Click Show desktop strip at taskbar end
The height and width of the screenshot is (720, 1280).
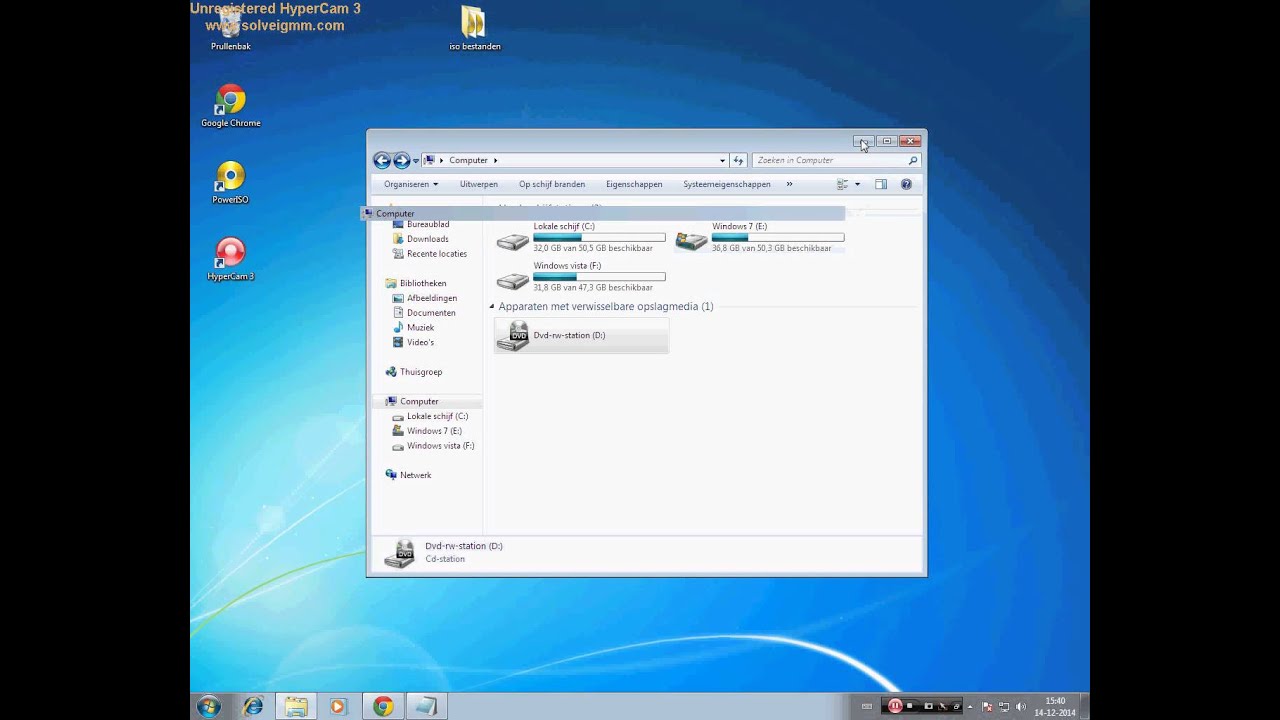1084,706
